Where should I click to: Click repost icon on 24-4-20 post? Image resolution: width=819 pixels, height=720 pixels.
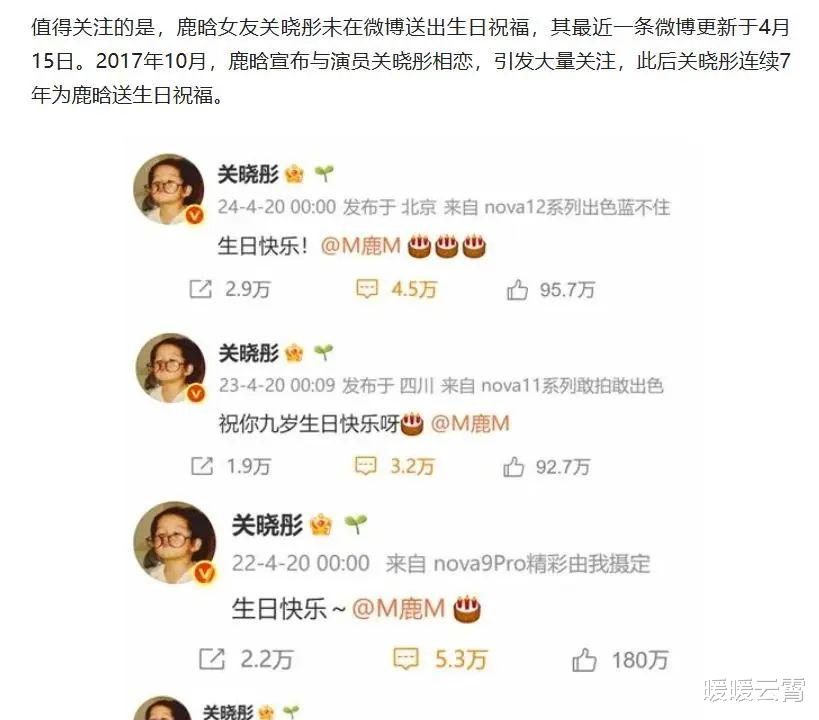[x=201, y=289]
